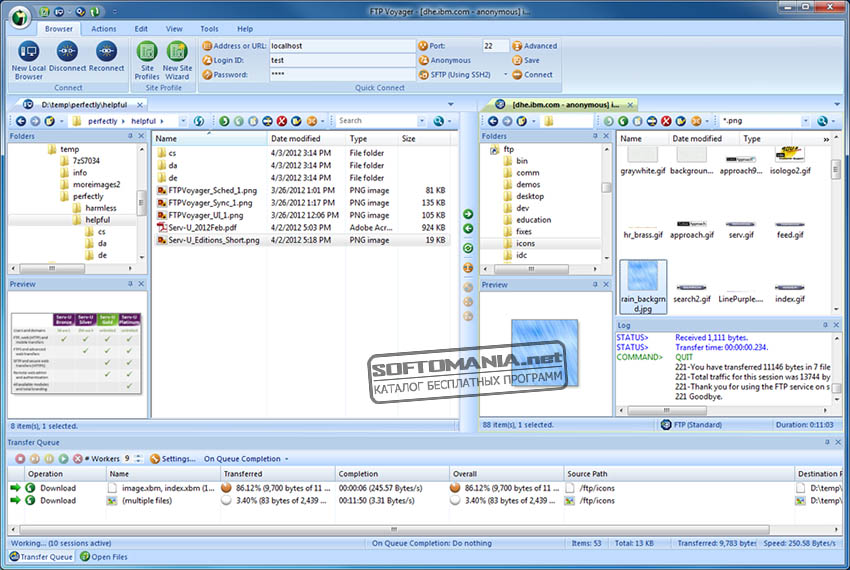The image size is (850, 570).
Task: Select file FTPVoyager_Sched_1.png
Action: click(207, 190)
